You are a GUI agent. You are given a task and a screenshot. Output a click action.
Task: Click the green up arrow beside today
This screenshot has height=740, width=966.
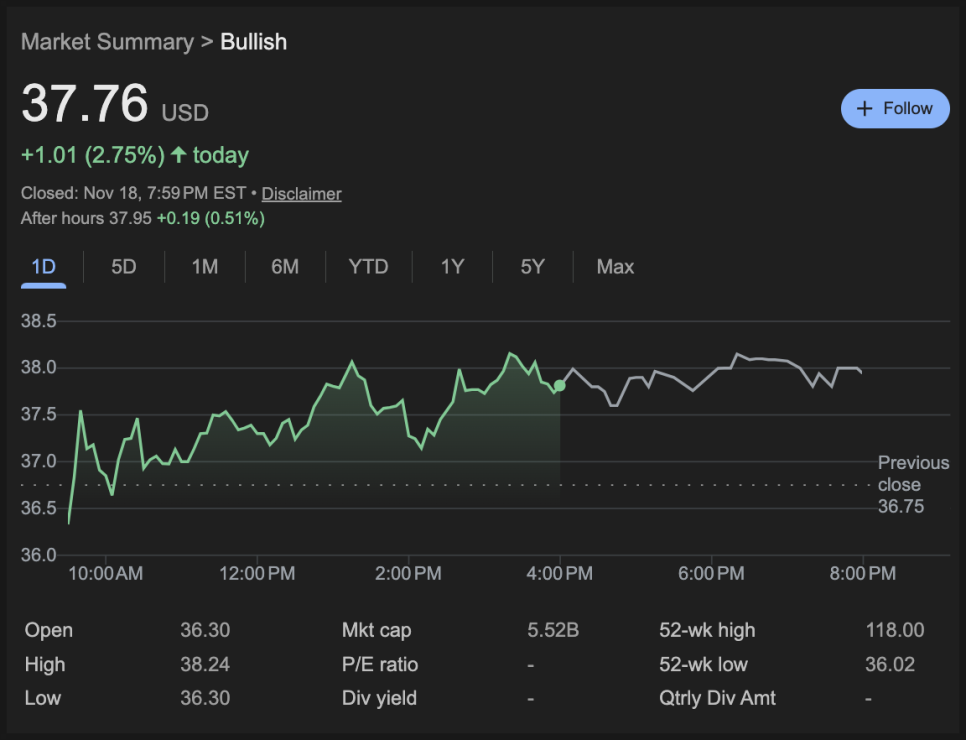pos(179,155)
